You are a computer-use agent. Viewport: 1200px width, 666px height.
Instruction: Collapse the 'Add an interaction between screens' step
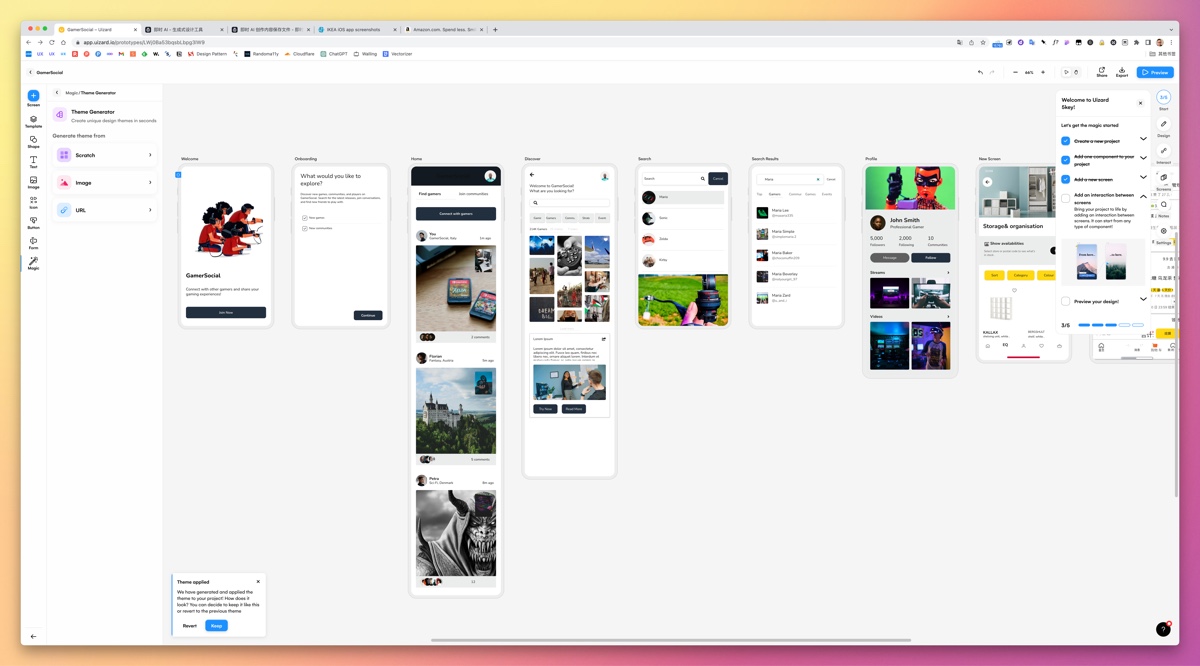(1143, 197)
